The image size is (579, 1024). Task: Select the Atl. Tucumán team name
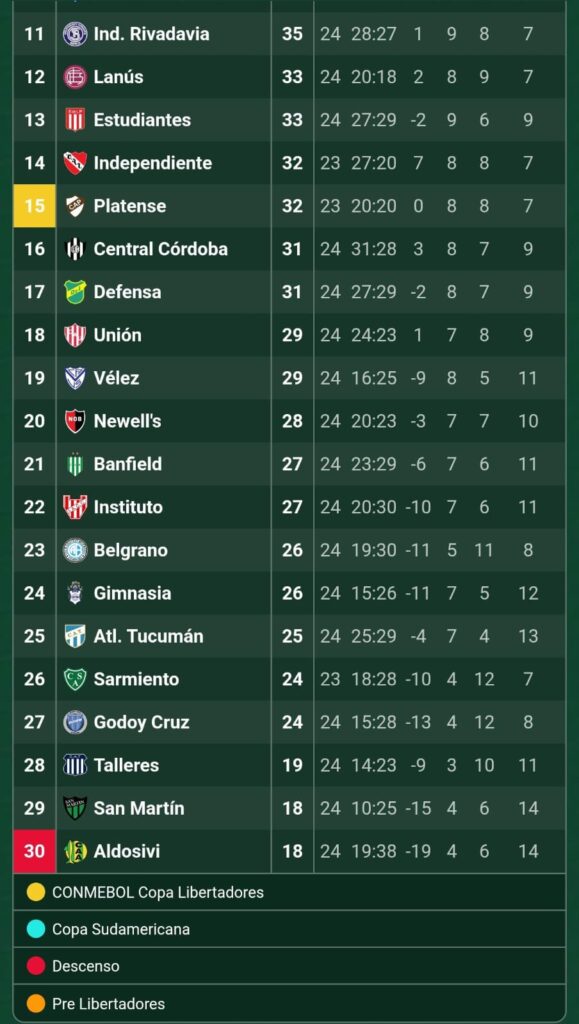148,636
